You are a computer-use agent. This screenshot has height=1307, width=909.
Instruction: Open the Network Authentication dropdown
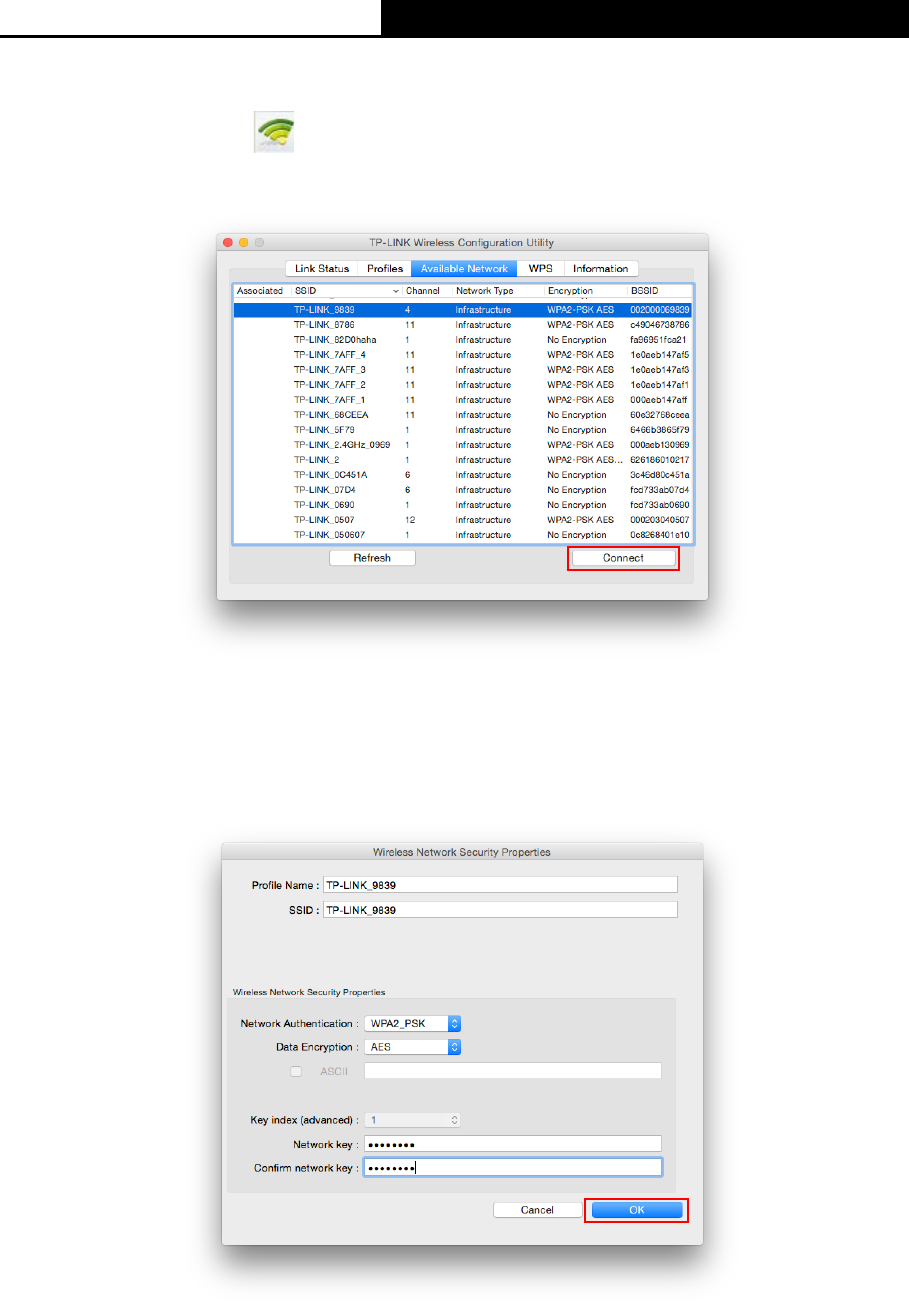pyautogui.click(x=412, y=1023)
